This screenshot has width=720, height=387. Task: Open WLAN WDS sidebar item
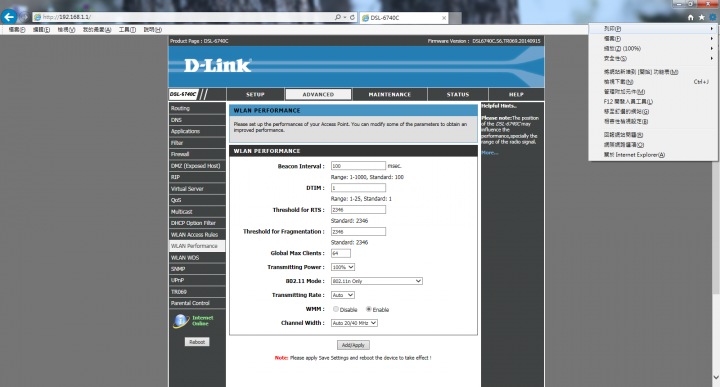[x=197, y=258]
